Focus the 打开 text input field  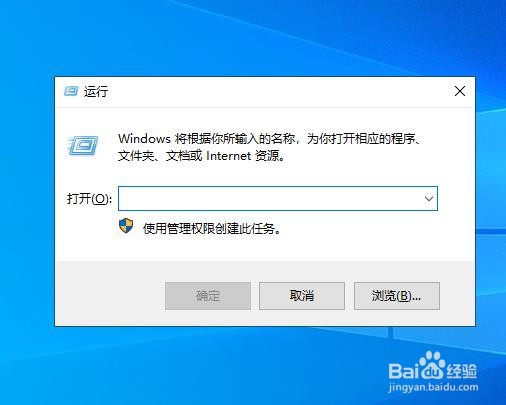[270, 199]
